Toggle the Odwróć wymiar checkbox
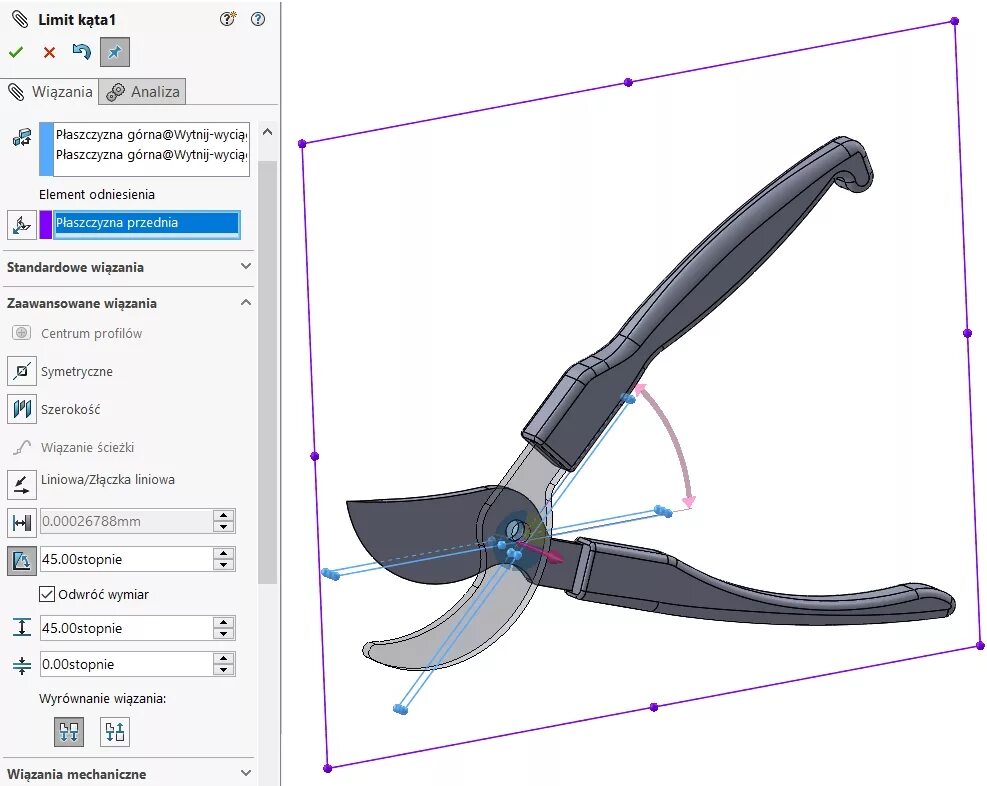Viewport: 987px width, 786px height. pos(47,594)
